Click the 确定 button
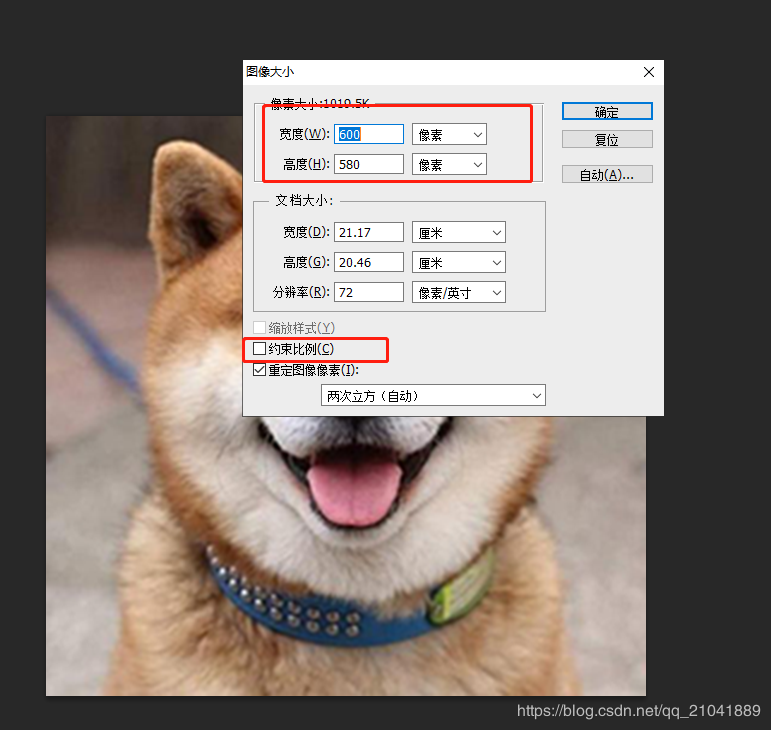This screenshot has height=730, width=771. pos(607,112)
